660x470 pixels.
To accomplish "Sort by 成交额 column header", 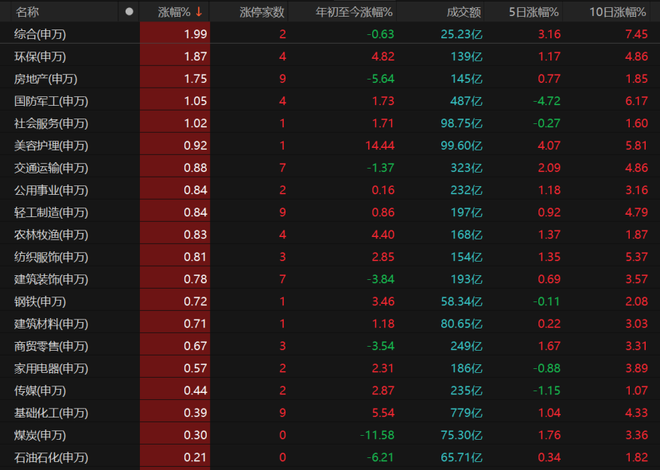I will [x=462, y=12].
